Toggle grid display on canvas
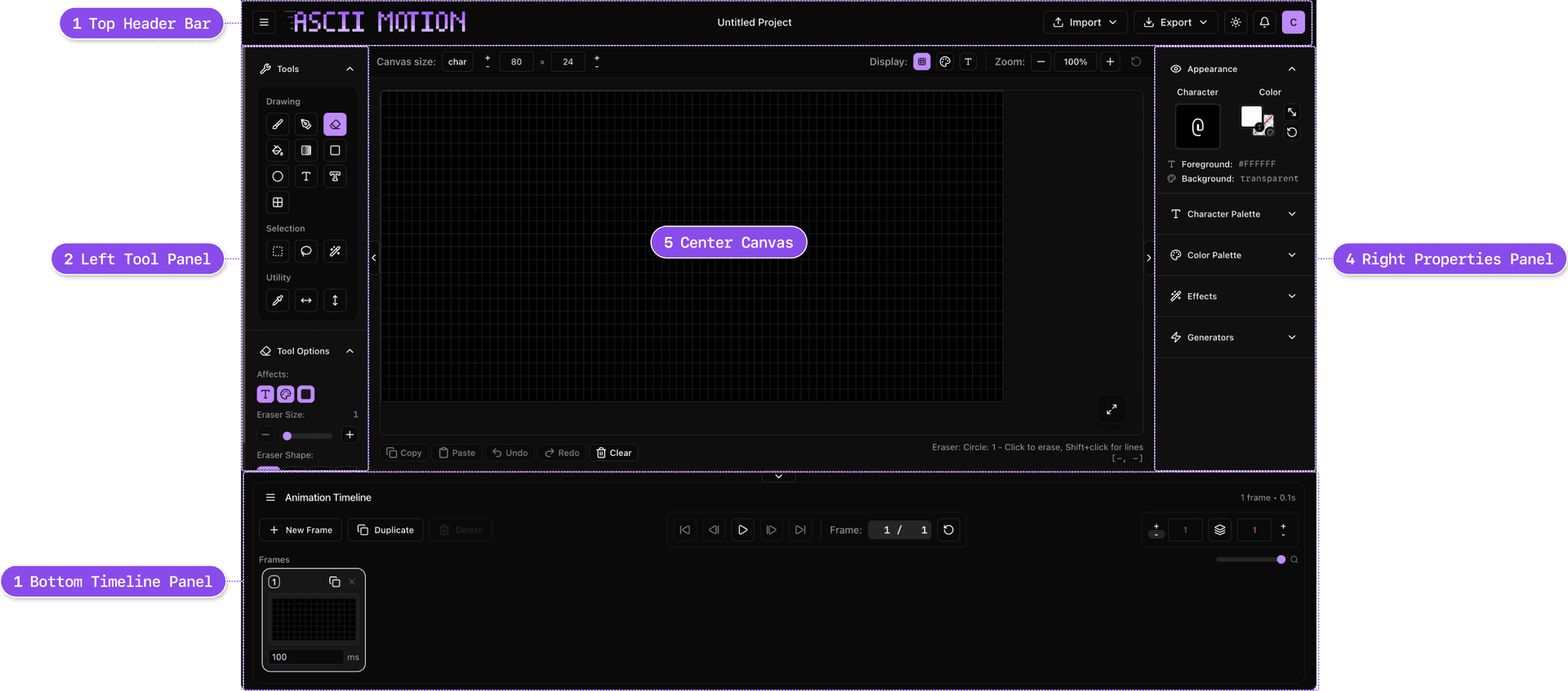The height and width of the screenshot is (691, 1568). pyautogui.click(x=922, y=61)
